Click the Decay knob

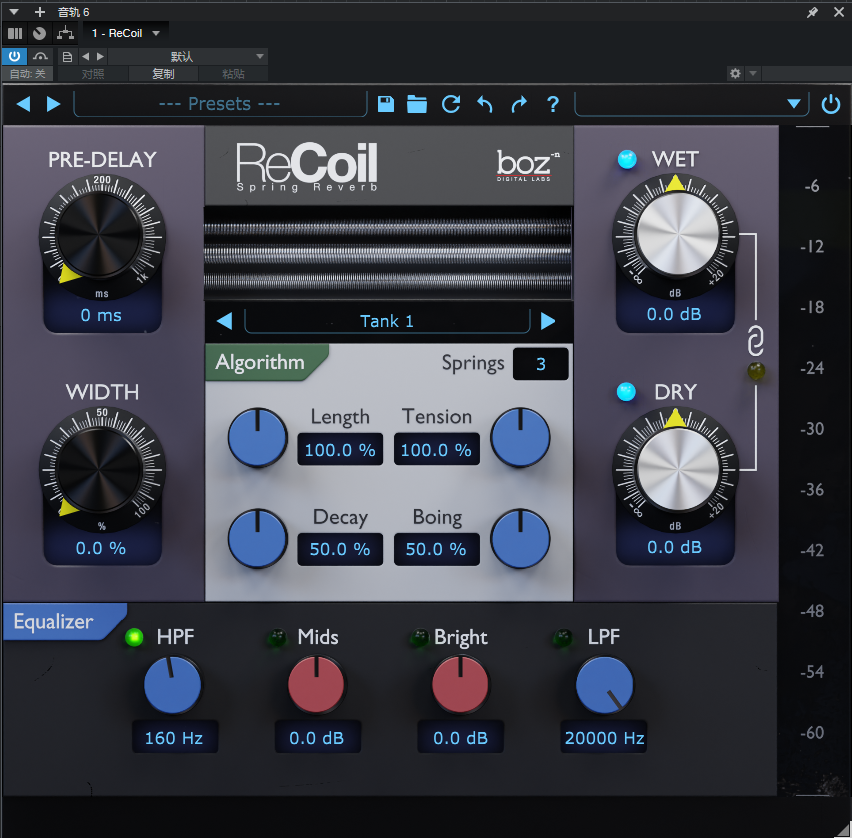pos(257,538)
